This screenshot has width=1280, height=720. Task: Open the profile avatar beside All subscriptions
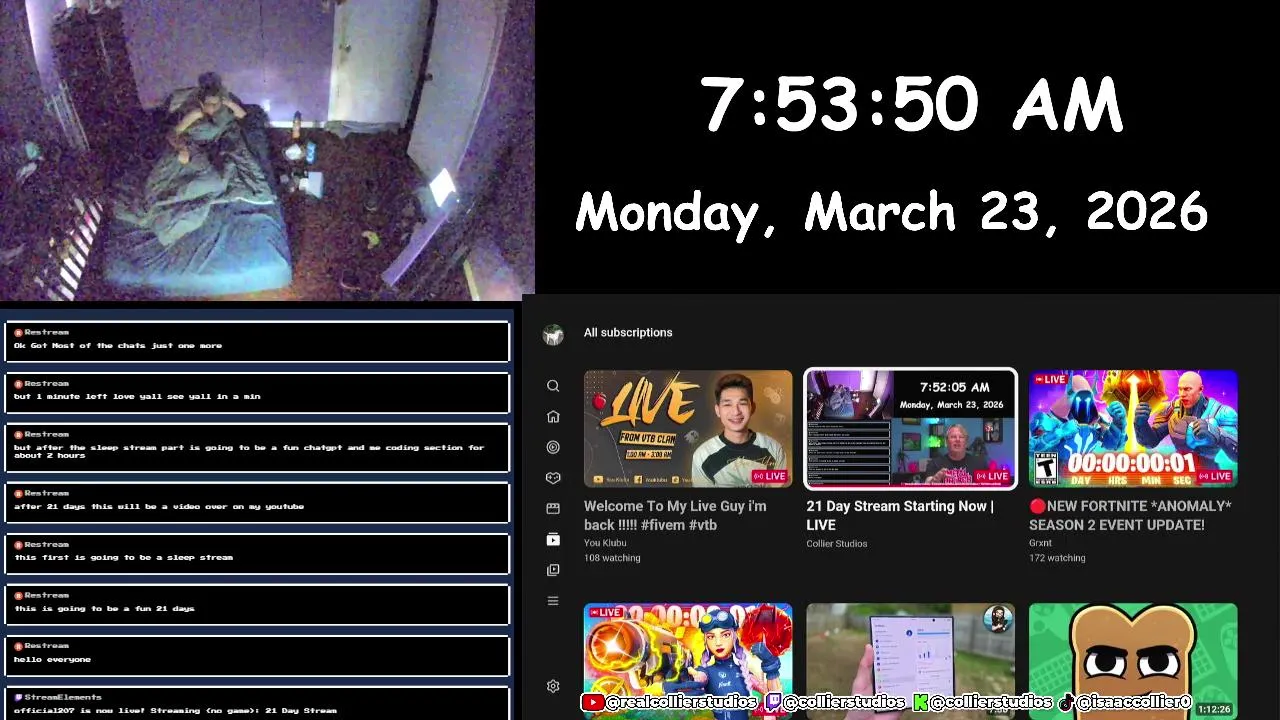553,335
